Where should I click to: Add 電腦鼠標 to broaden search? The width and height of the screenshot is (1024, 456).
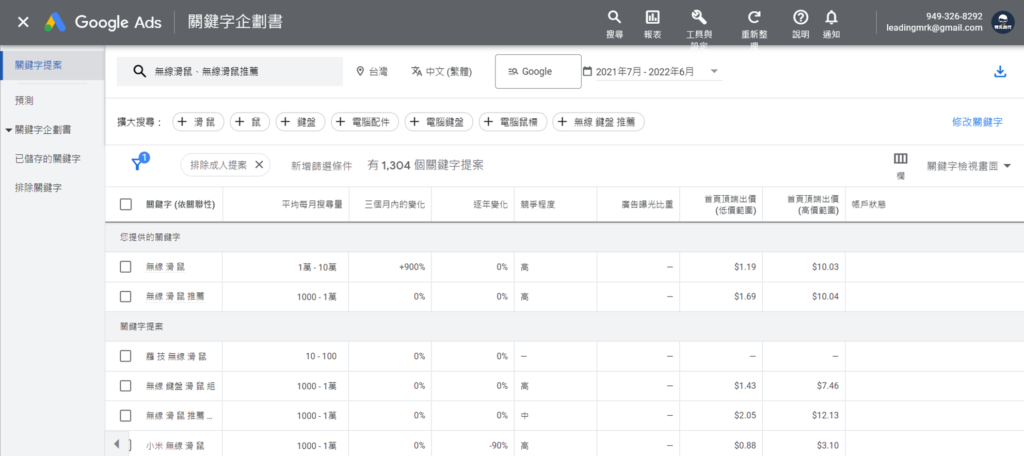[513, 122]
